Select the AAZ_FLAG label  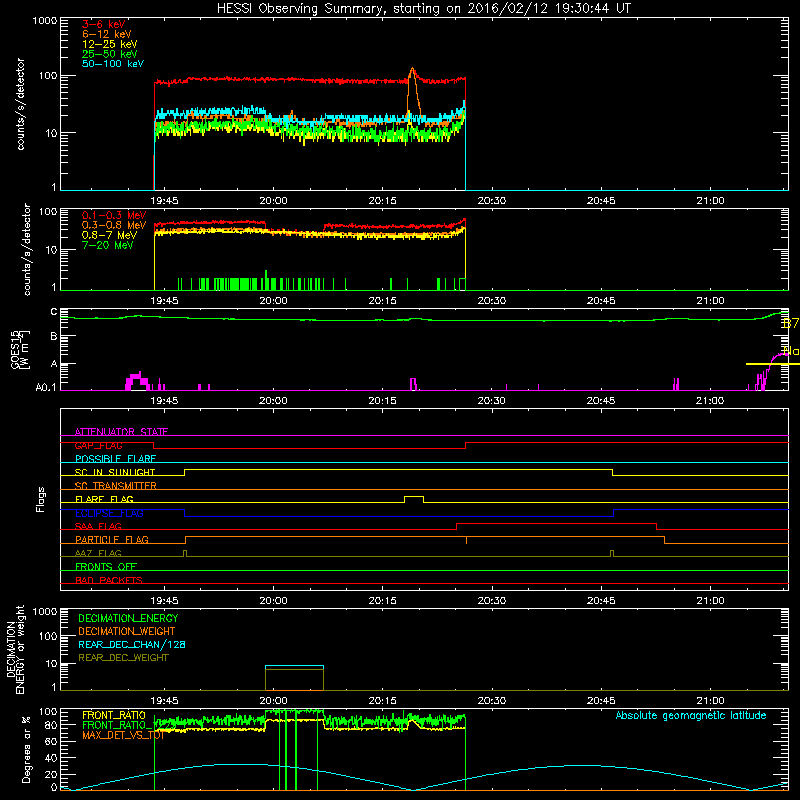pyautogui.click(x=98, y=553)
